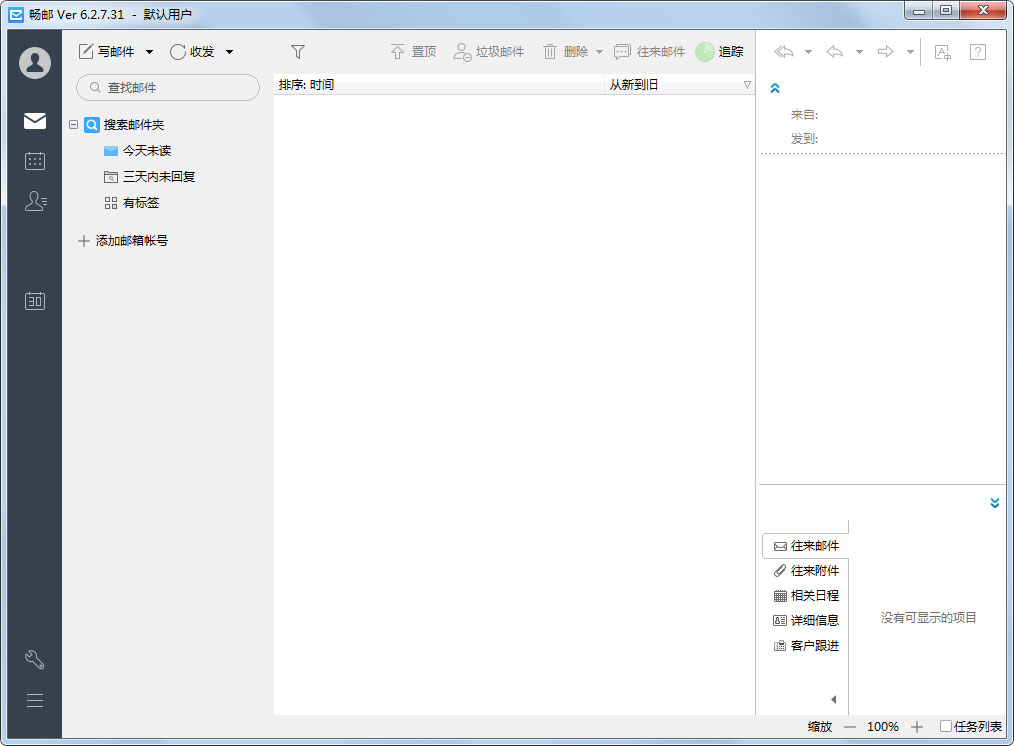This screenshot has height=746, width=1014.
Task: Open the 收发 dropdown arrow
Action: click(229, 52)
